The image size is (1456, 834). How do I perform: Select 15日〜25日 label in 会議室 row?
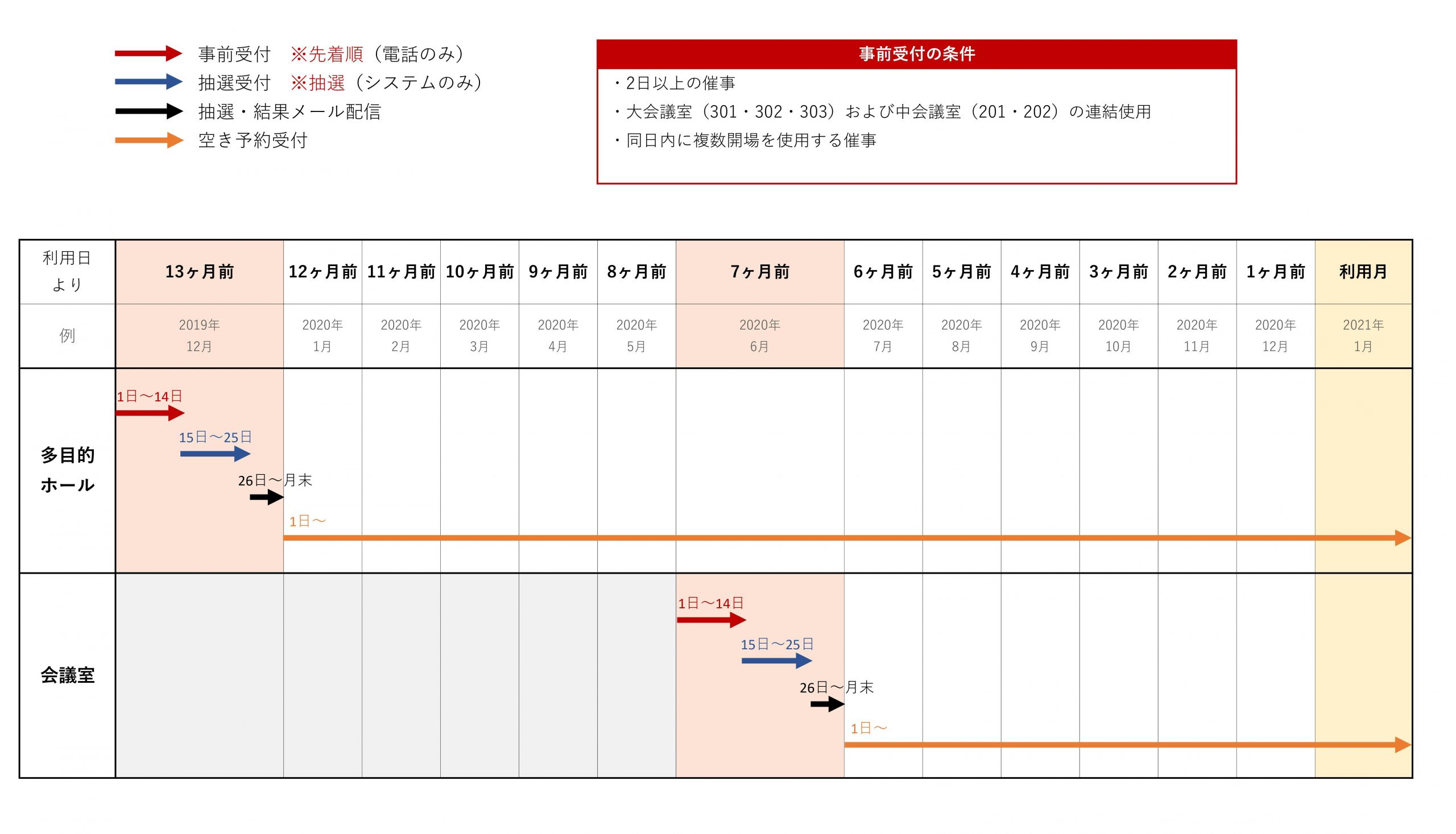(x=777, y=644)
